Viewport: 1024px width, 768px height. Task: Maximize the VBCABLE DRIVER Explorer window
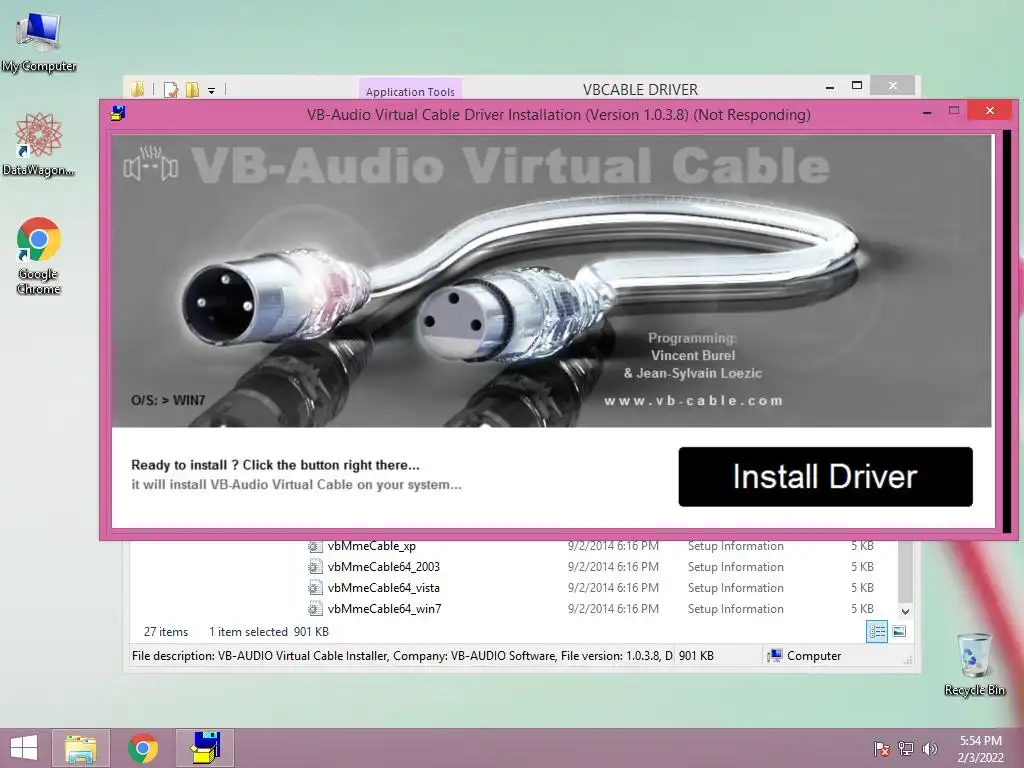click(x=857, y=86)
